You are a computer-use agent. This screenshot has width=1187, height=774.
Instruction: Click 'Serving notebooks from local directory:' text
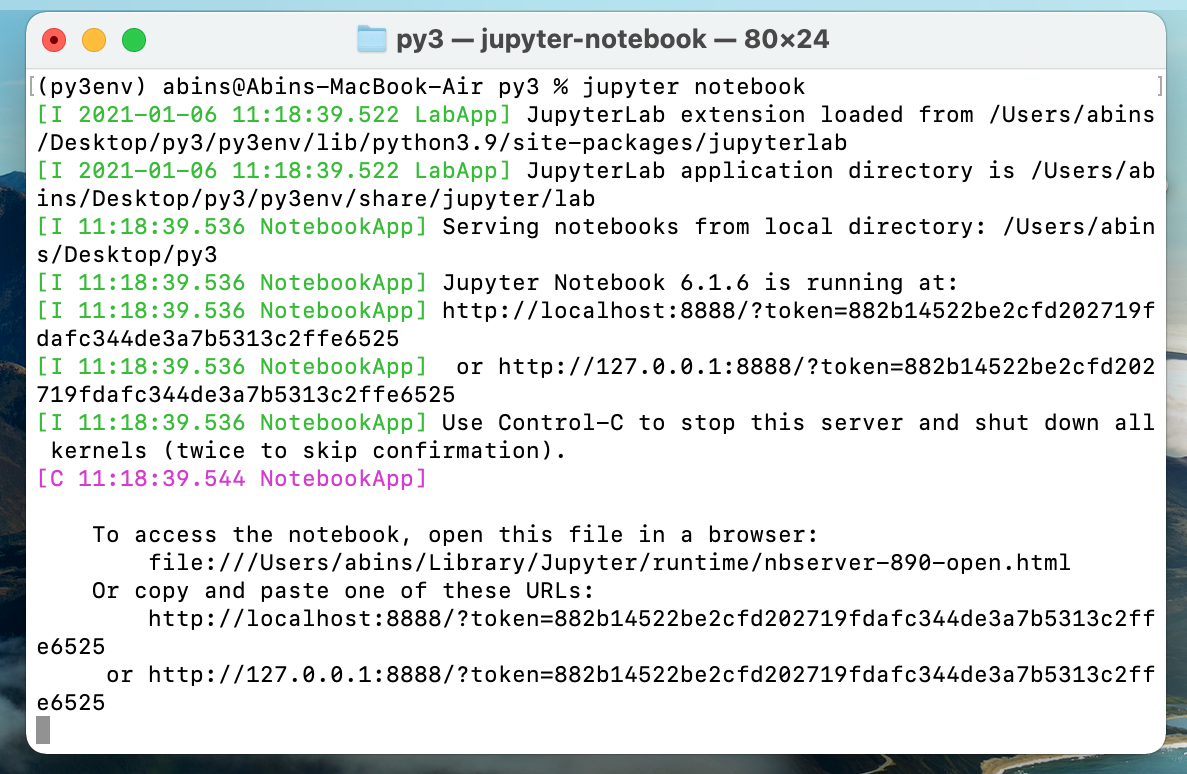coord(715,226)
